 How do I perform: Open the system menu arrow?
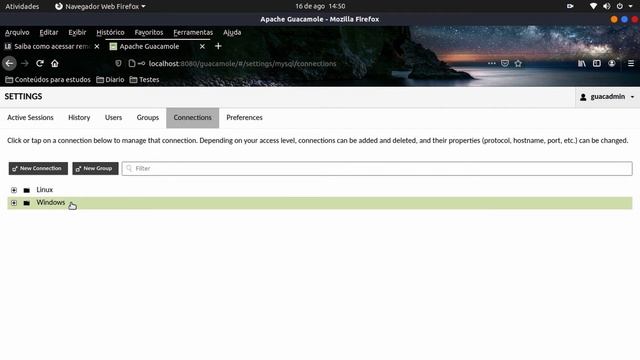tap(631, 6)
